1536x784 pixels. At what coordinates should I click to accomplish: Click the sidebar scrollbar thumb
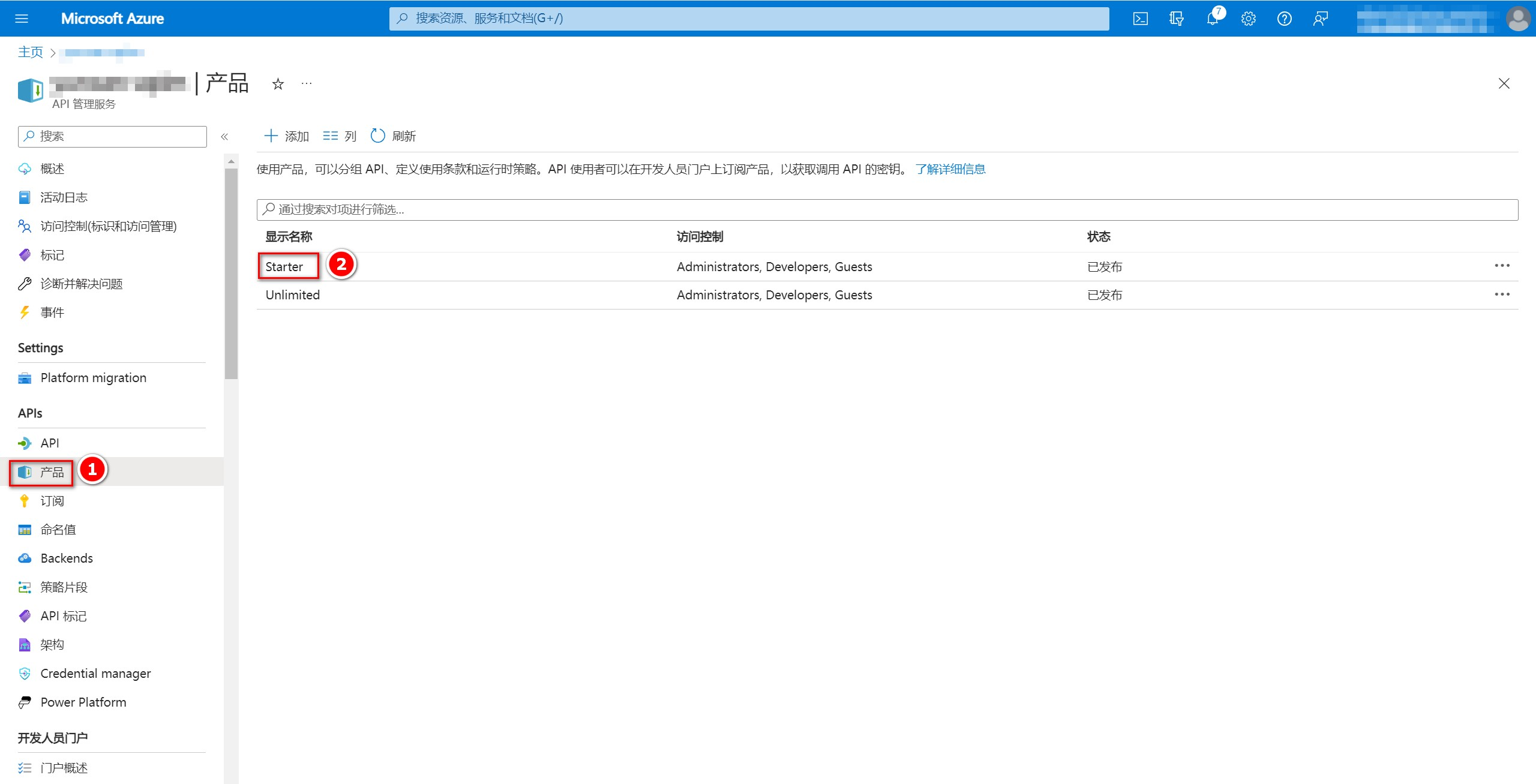click(231, 274)
